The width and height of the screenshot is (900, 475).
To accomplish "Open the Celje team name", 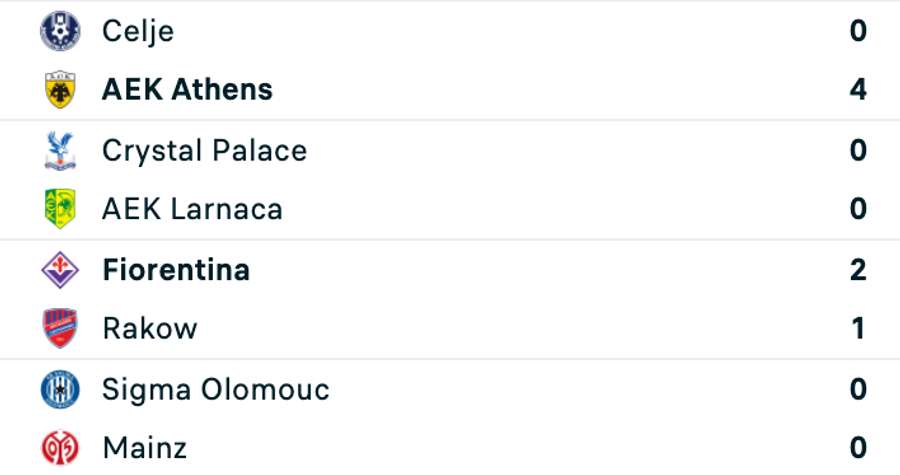I will click(138, 31).
